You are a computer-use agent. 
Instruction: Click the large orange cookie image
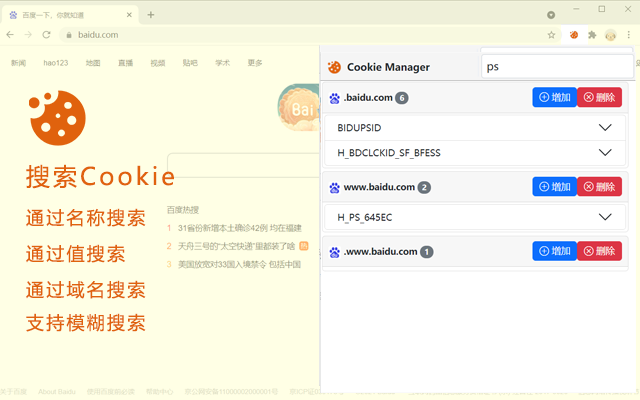pyautogui.click(x=57, y=118)
